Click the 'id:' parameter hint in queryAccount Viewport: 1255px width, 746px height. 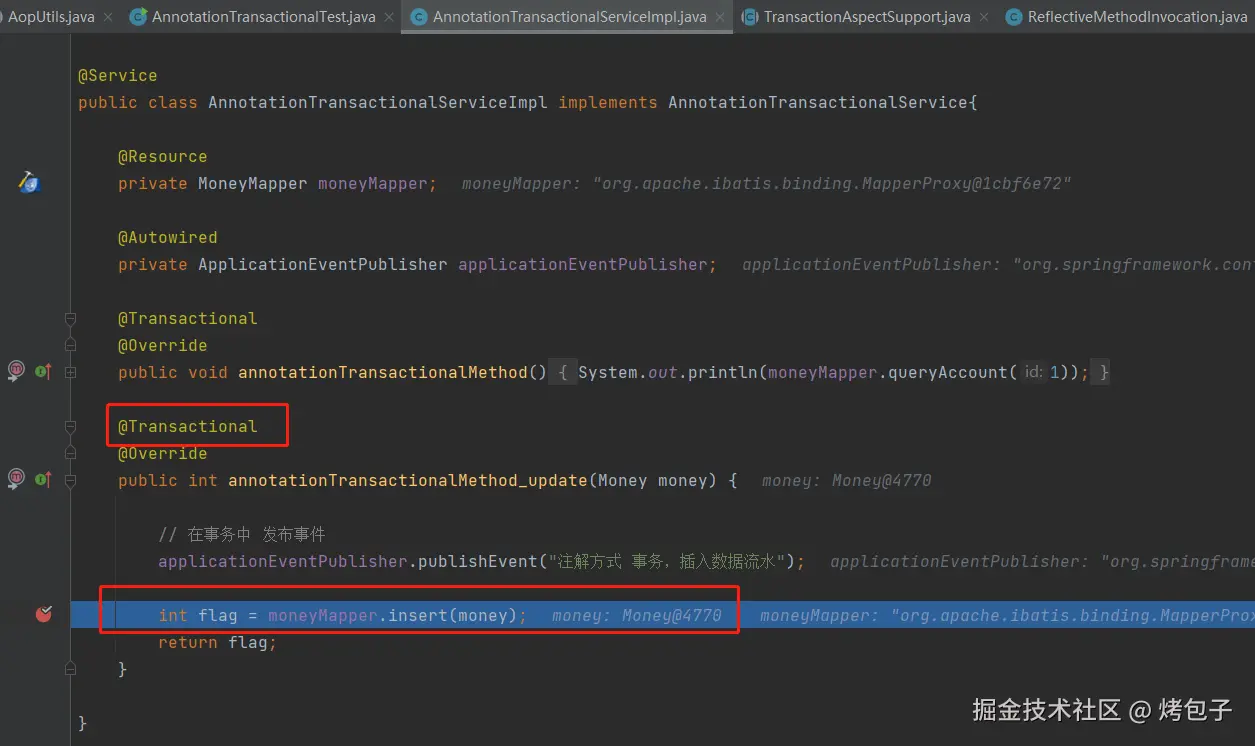[1033, 372]
